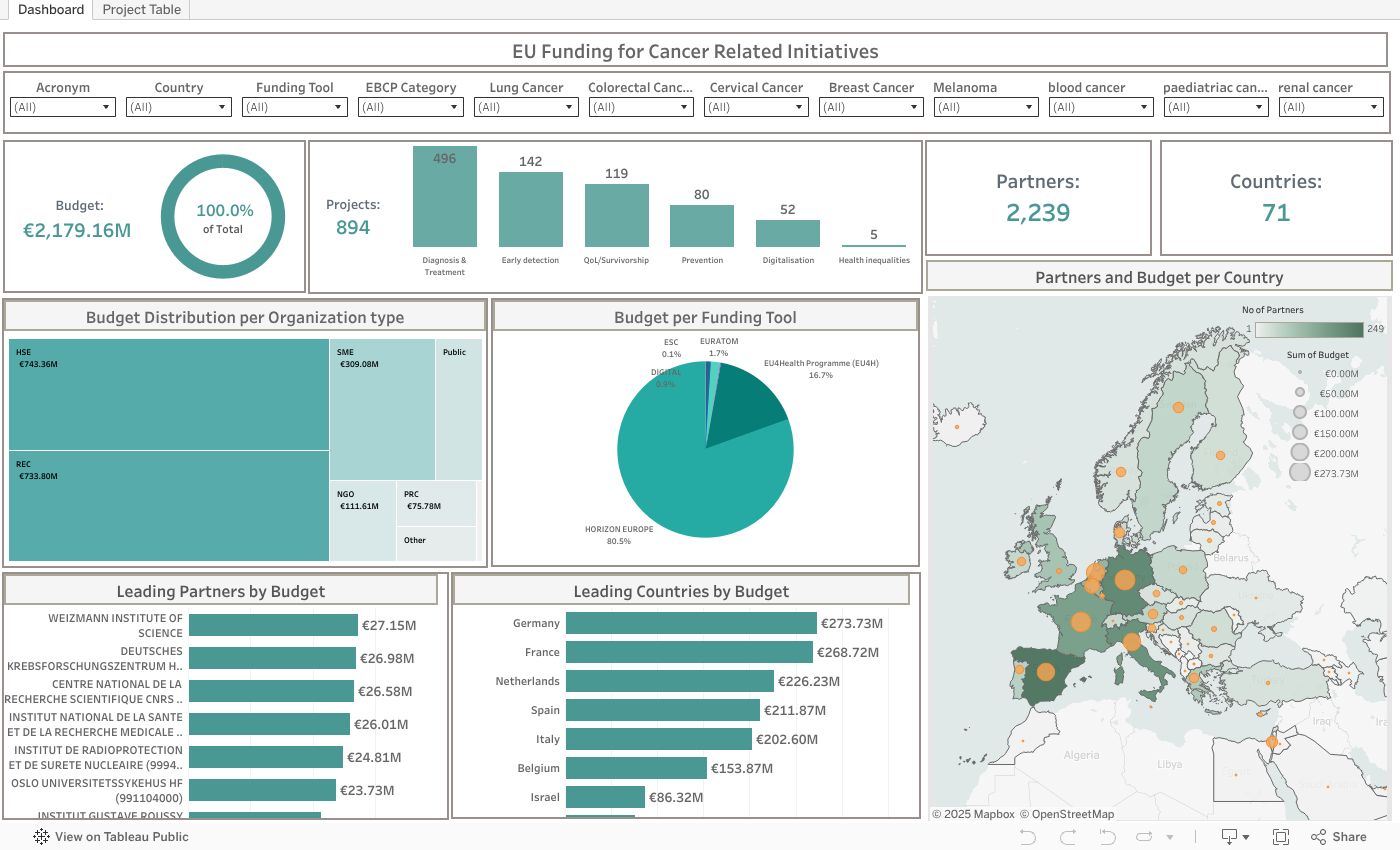Select the Dashboard tab
This screenshot has height=850, width=1400.
coord(51,10)
